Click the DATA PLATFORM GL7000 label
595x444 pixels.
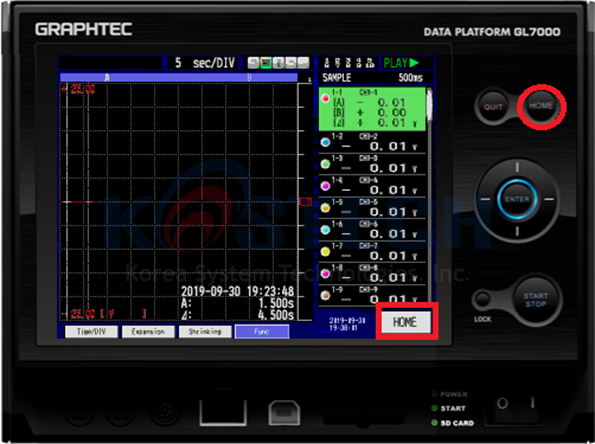coord(492,32)
